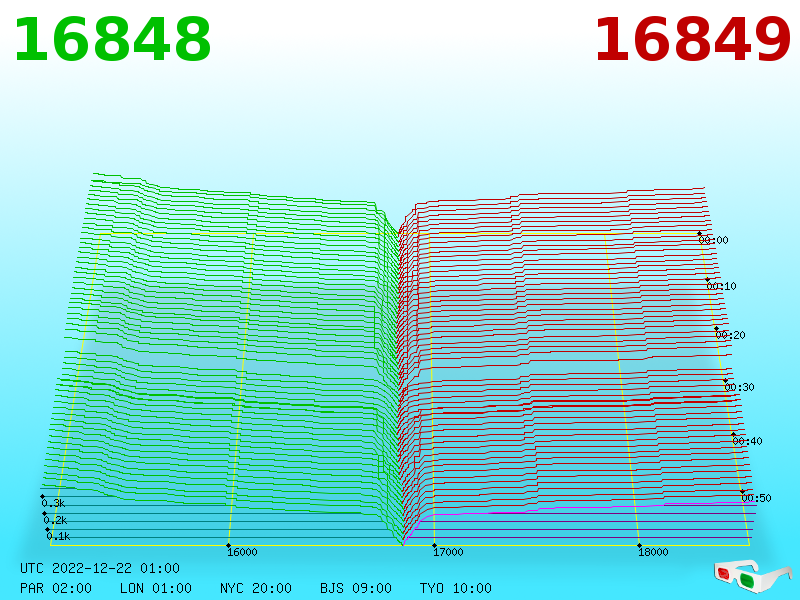This screenshot has height=600, width=800.
Task: Click the 00:00 time axis marker
Action: [713, 240]
